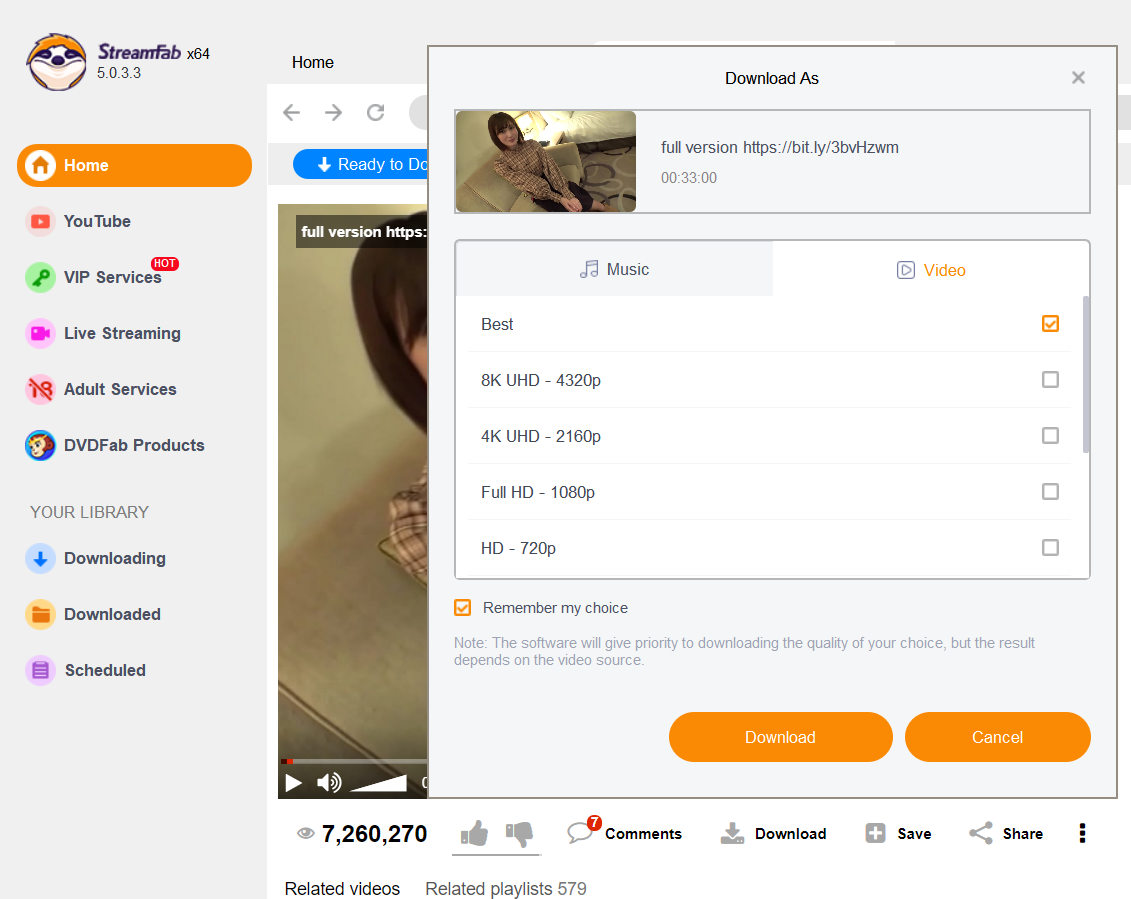Open Adult Services in sidebar
Viewport: 1131px width, 899px height.
coord(101,390)
